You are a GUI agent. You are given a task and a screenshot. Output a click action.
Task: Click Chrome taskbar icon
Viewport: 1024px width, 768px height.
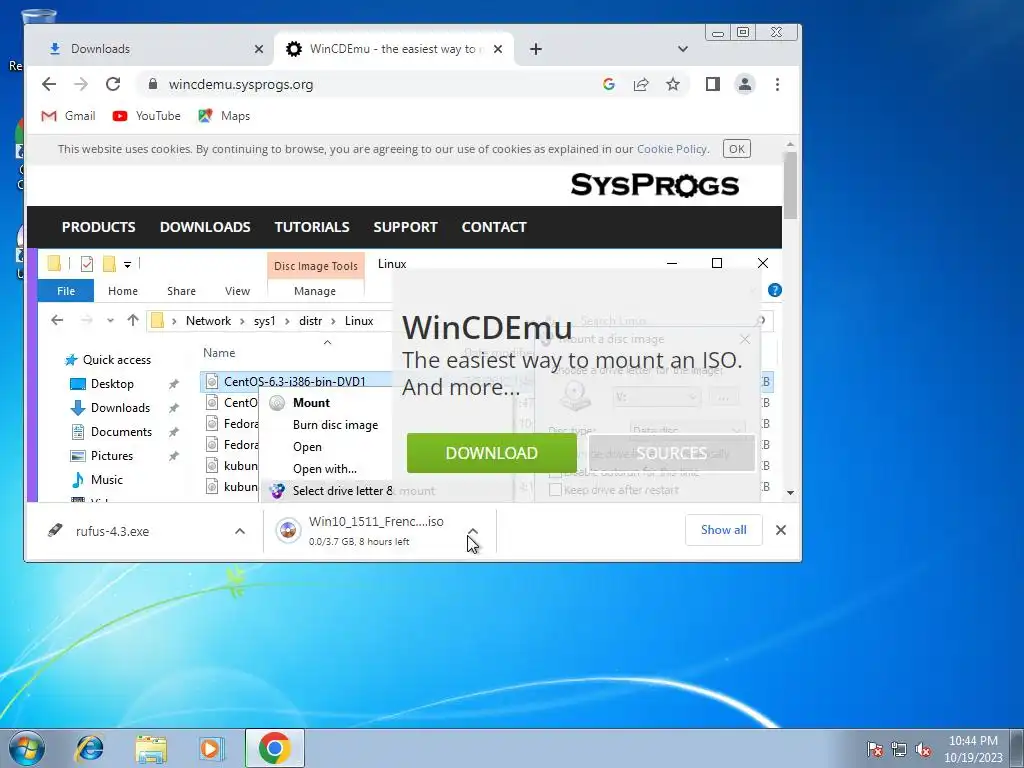274,748
